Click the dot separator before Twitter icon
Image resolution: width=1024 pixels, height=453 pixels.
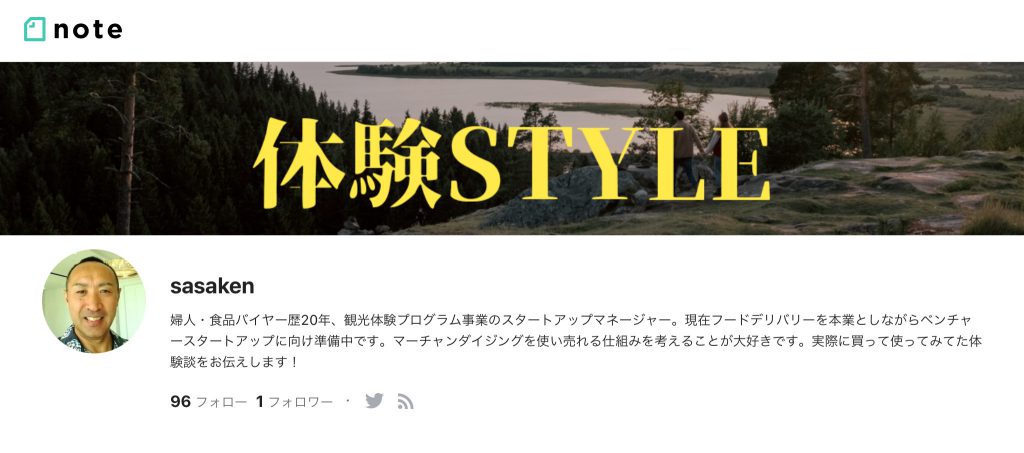(x=347, y=400)
